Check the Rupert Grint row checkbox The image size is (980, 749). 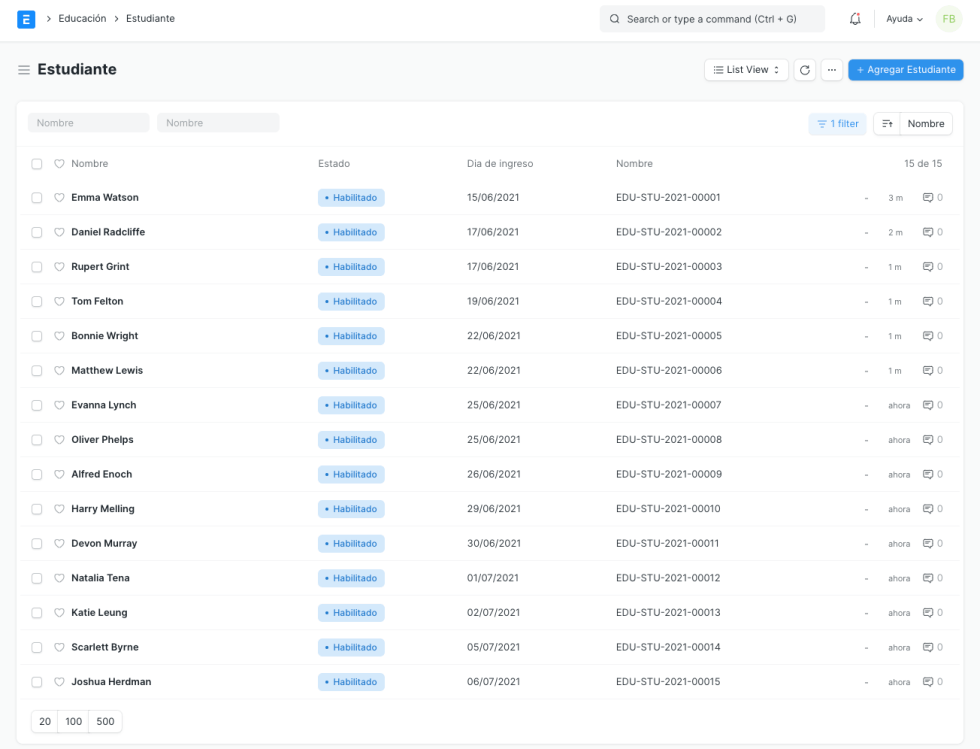(37, 267)
